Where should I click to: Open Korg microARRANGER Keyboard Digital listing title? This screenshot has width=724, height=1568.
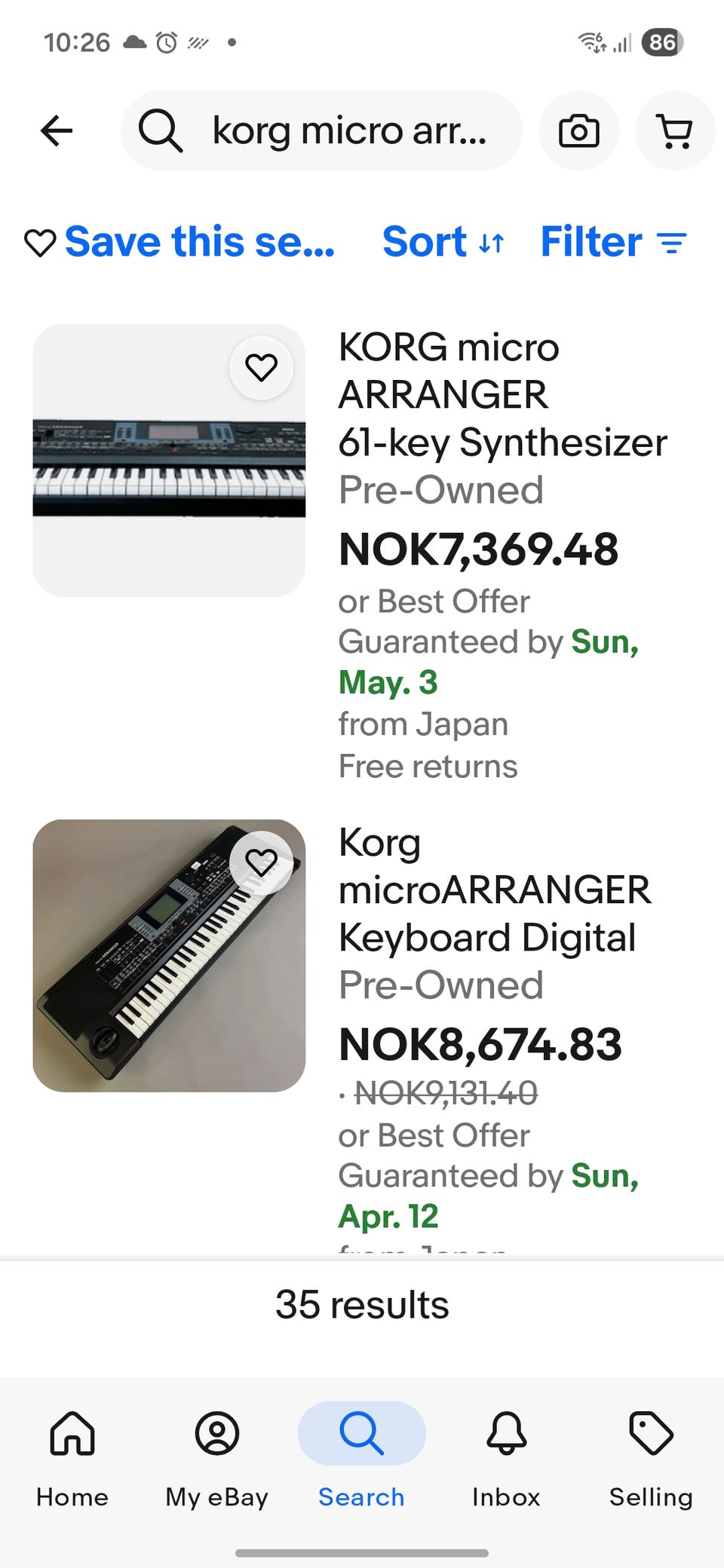coord(494,890)
